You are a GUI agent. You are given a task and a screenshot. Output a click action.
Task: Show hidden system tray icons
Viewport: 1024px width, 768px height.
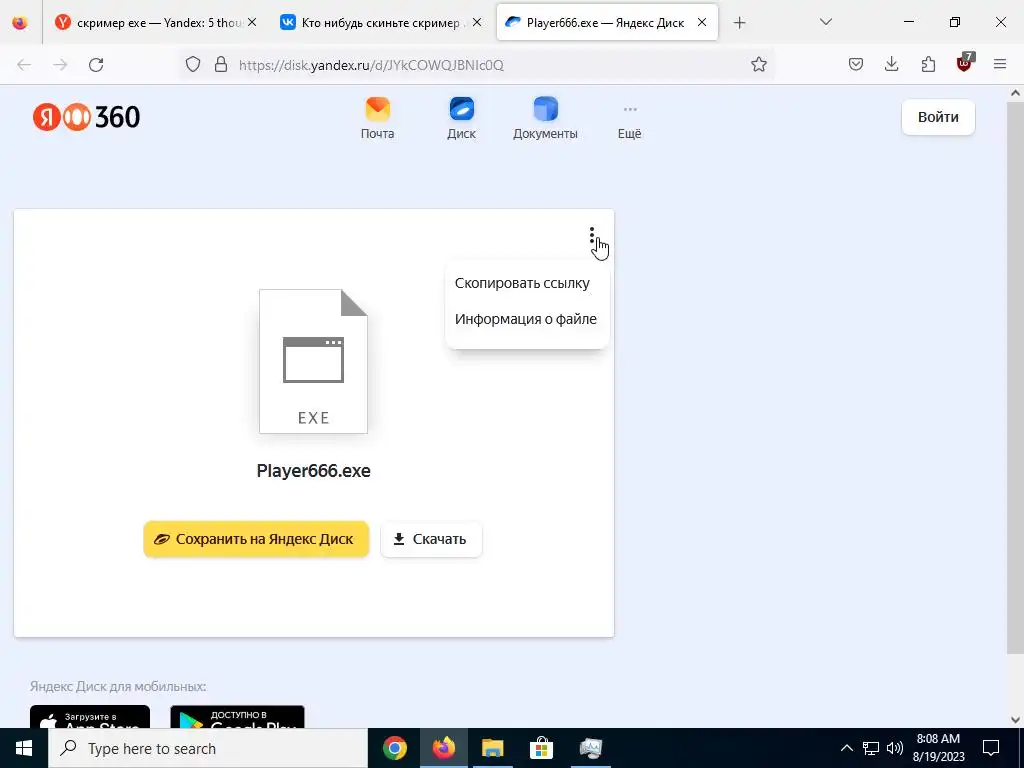[846, 748]
